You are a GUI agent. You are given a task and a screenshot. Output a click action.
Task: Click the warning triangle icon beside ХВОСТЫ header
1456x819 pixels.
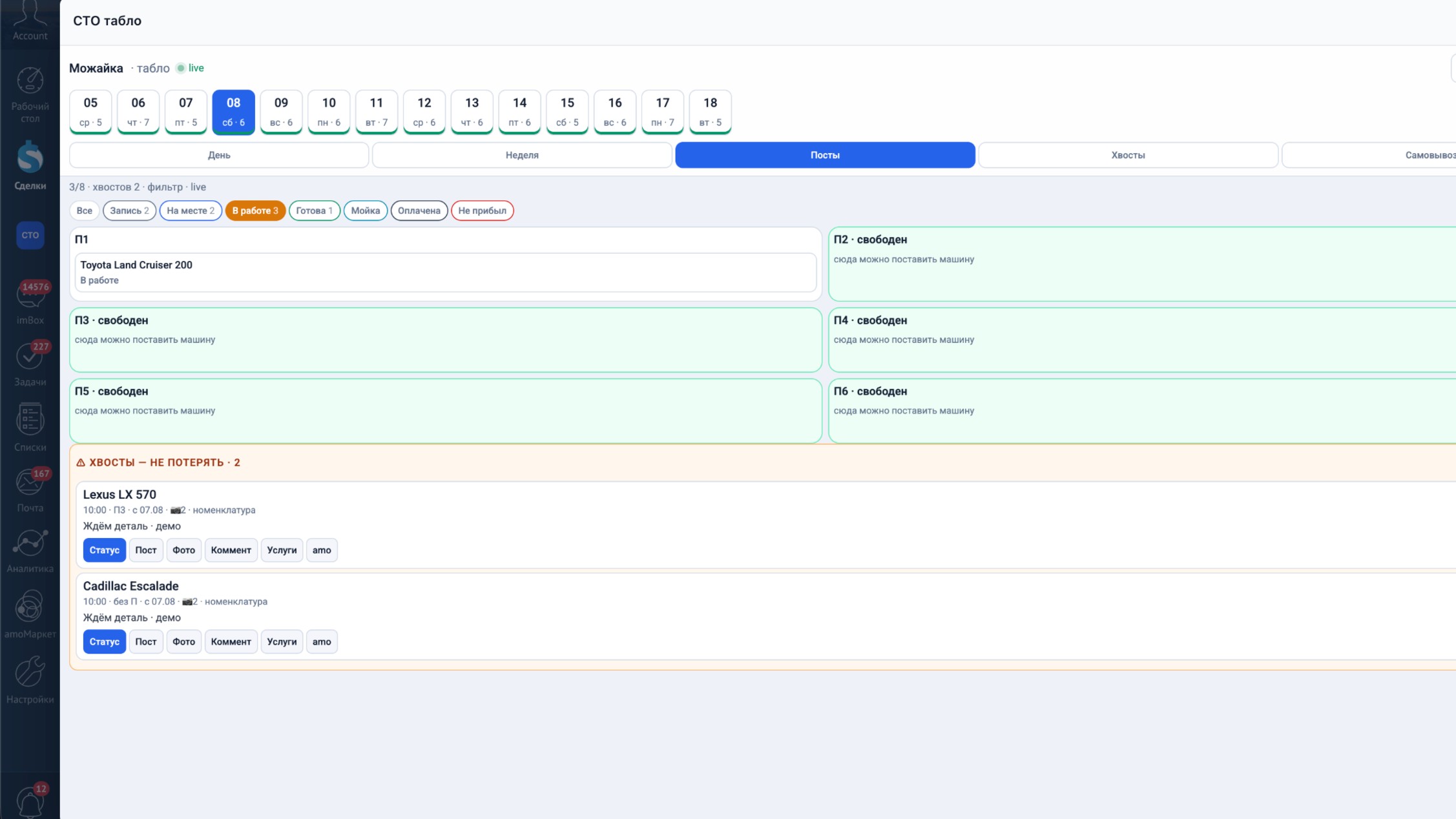[x=81, y=462]
